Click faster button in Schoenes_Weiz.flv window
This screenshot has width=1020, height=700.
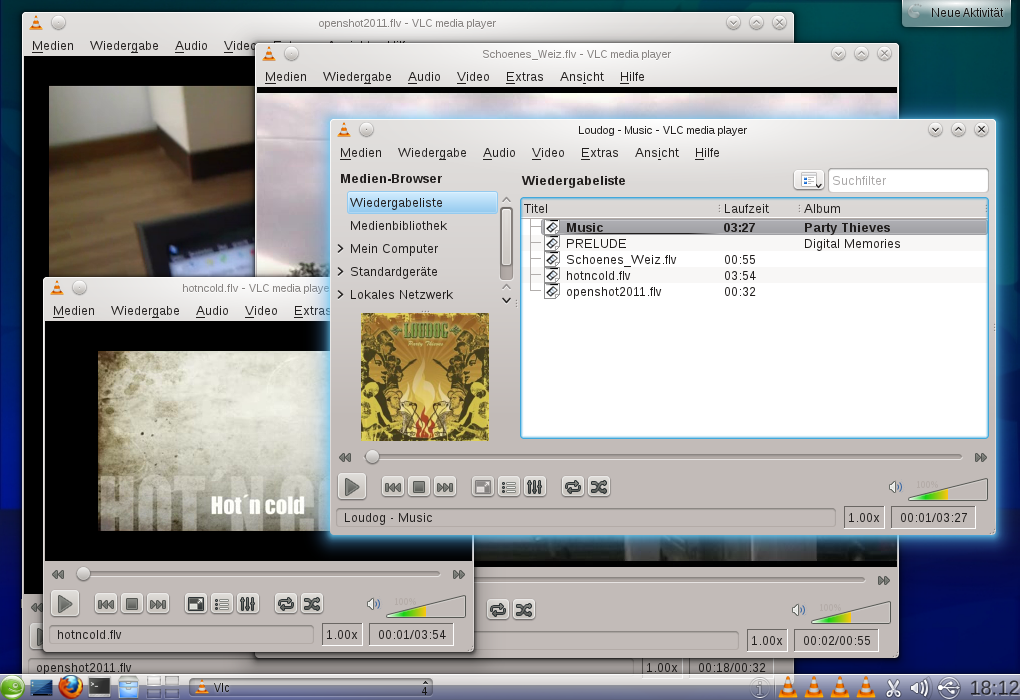(x=883, y=580)
